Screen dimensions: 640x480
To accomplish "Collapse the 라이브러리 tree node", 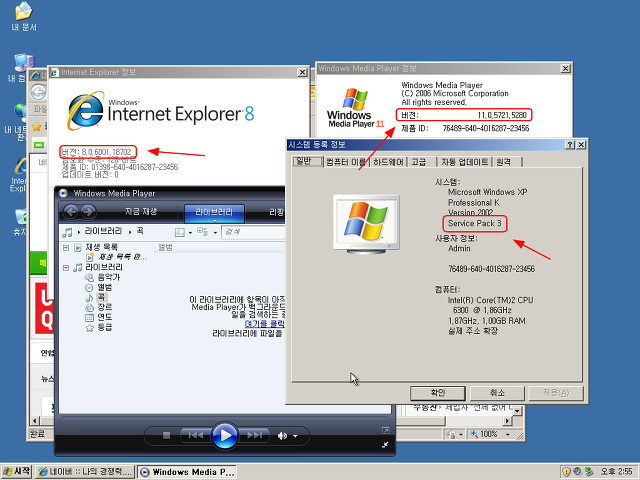I will point(65,268).
